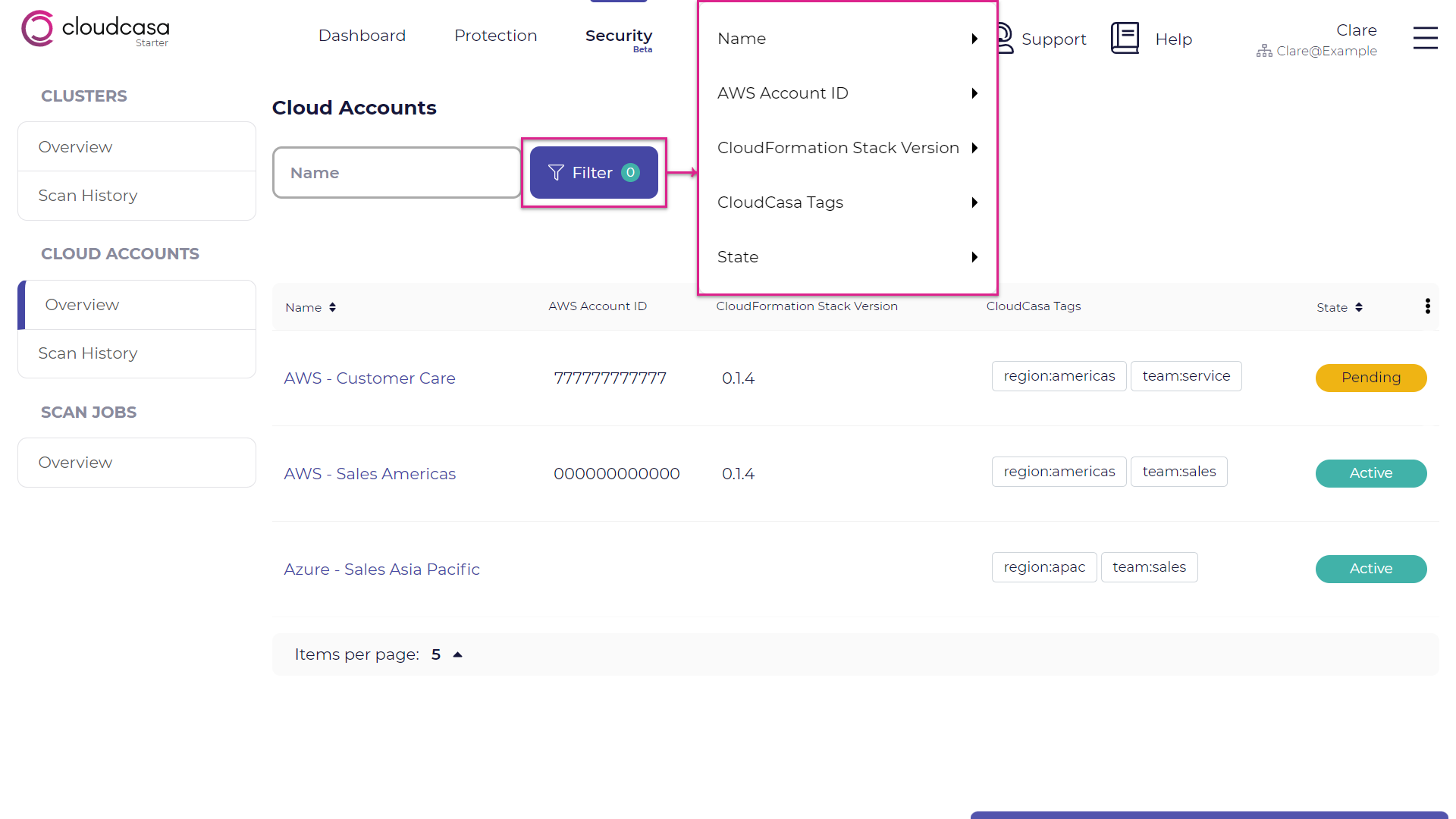Expand the Name filter submenu
Screen dimensions: 1456x819
pyautogui.click(x=847, y=39)
